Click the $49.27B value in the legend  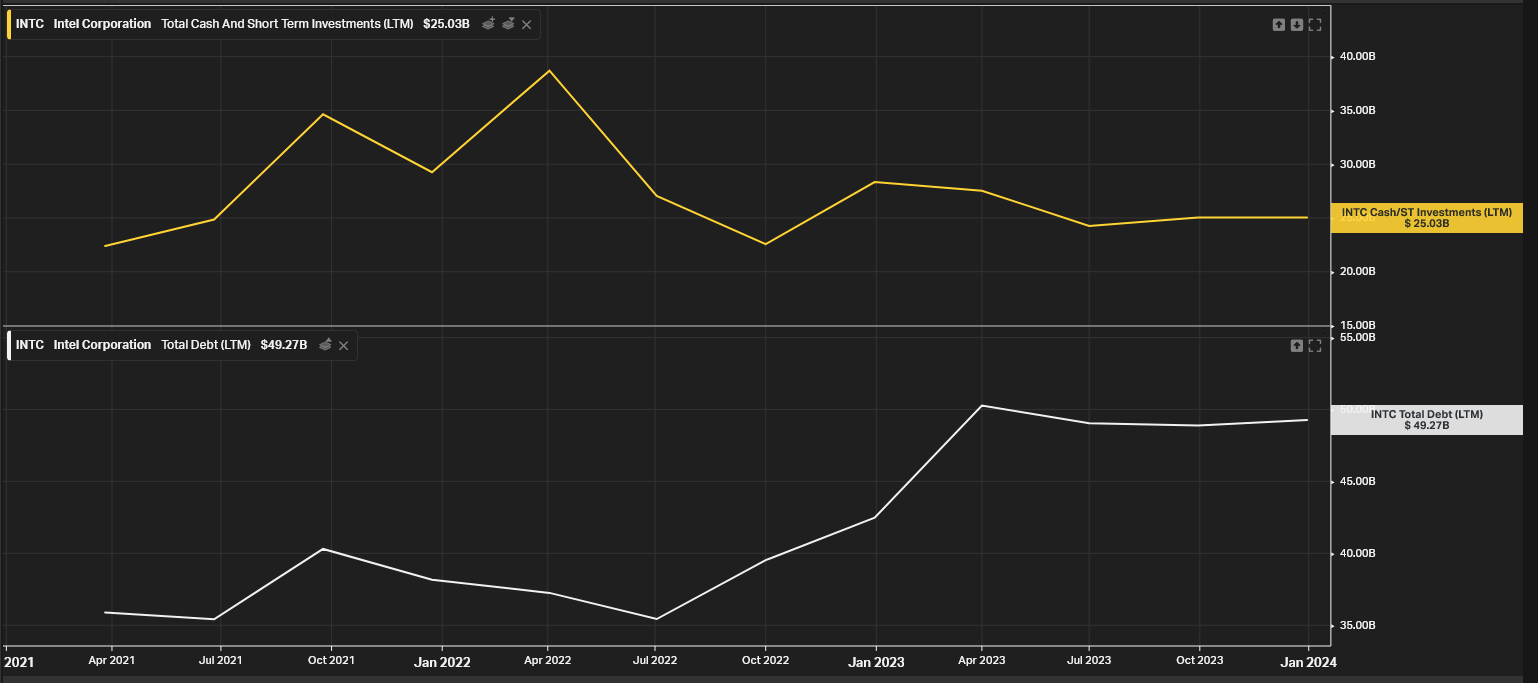(x=284, y=345)
